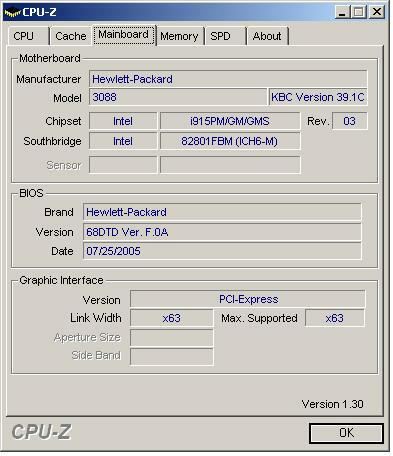
Task: Click the Southbridge label
Action: click(x=52, y=141)
